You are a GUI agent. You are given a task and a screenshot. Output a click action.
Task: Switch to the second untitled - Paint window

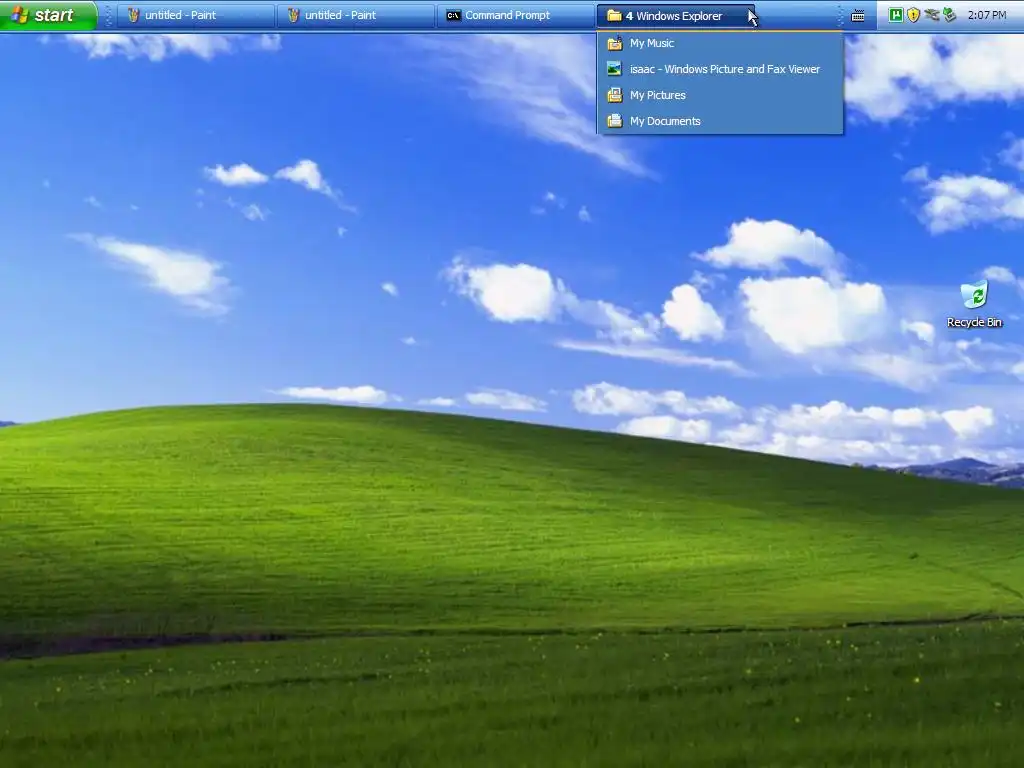coord(356,15)
